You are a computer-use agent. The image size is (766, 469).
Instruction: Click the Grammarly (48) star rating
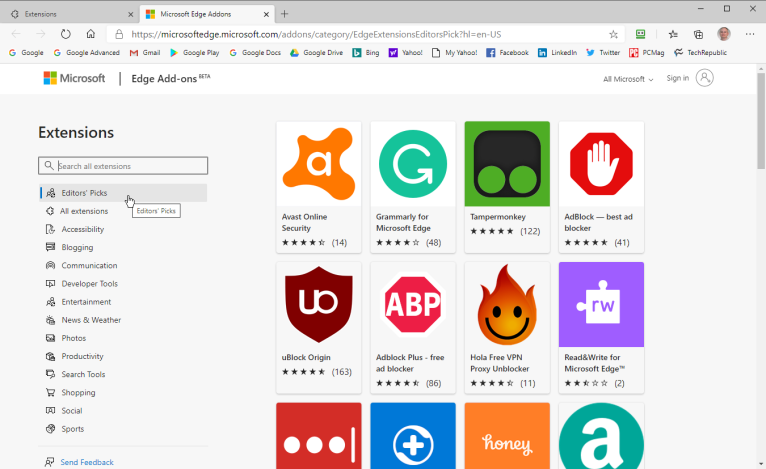coord(408,242)
